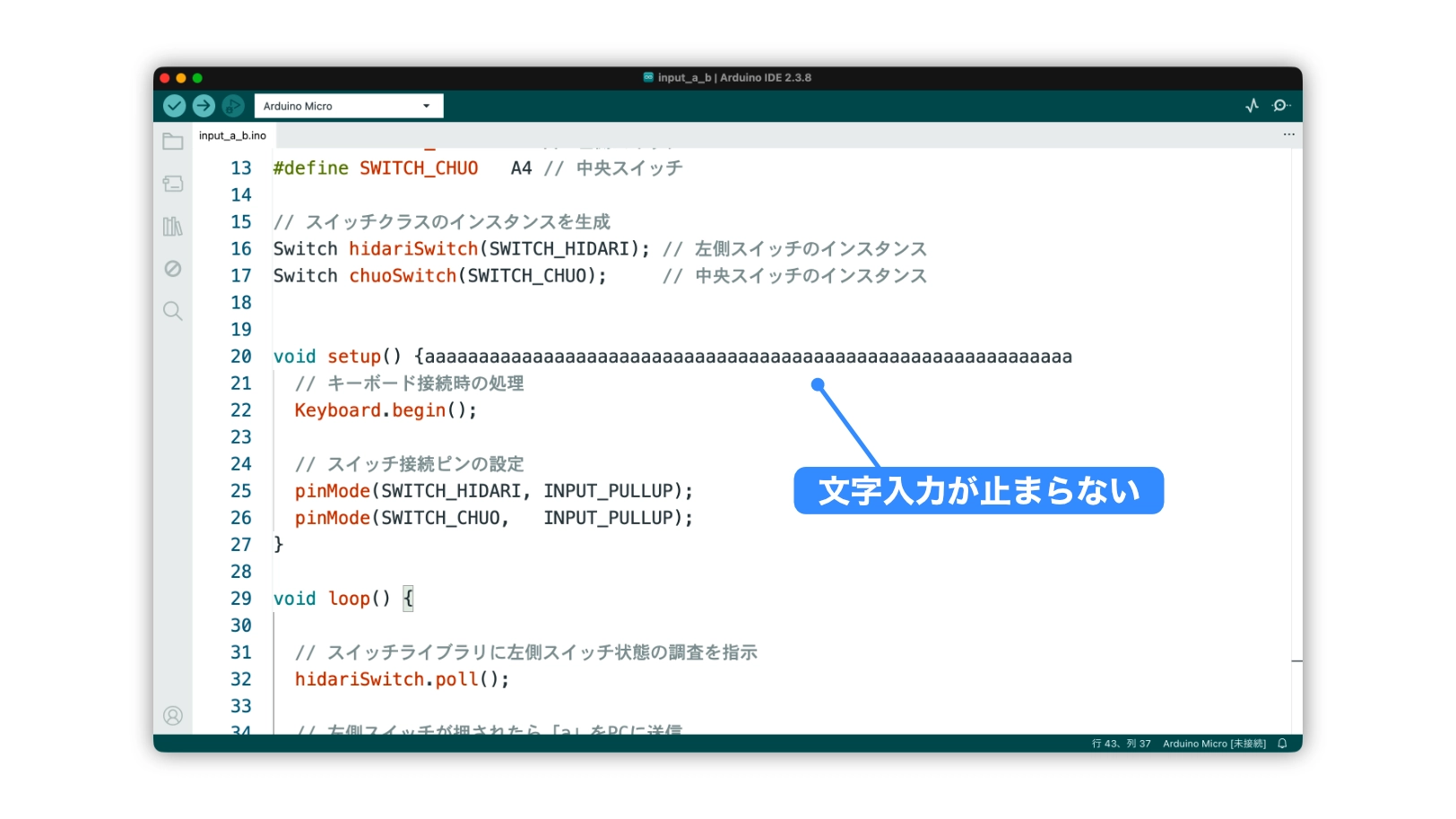The image size is (1456, 819).
Task: Start the debugger with the Debug button
Action: pyautogui.click(x=233, y=106)
